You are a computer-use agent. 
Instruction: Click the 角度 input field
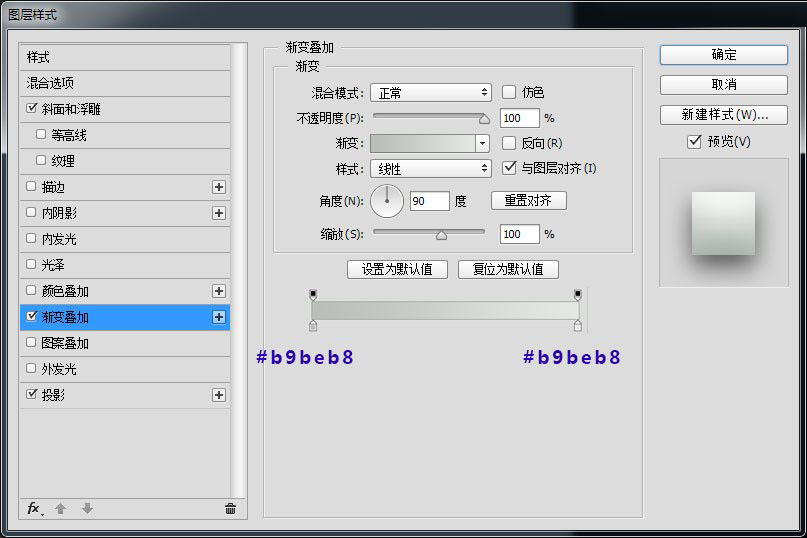(x=429, y=202)
